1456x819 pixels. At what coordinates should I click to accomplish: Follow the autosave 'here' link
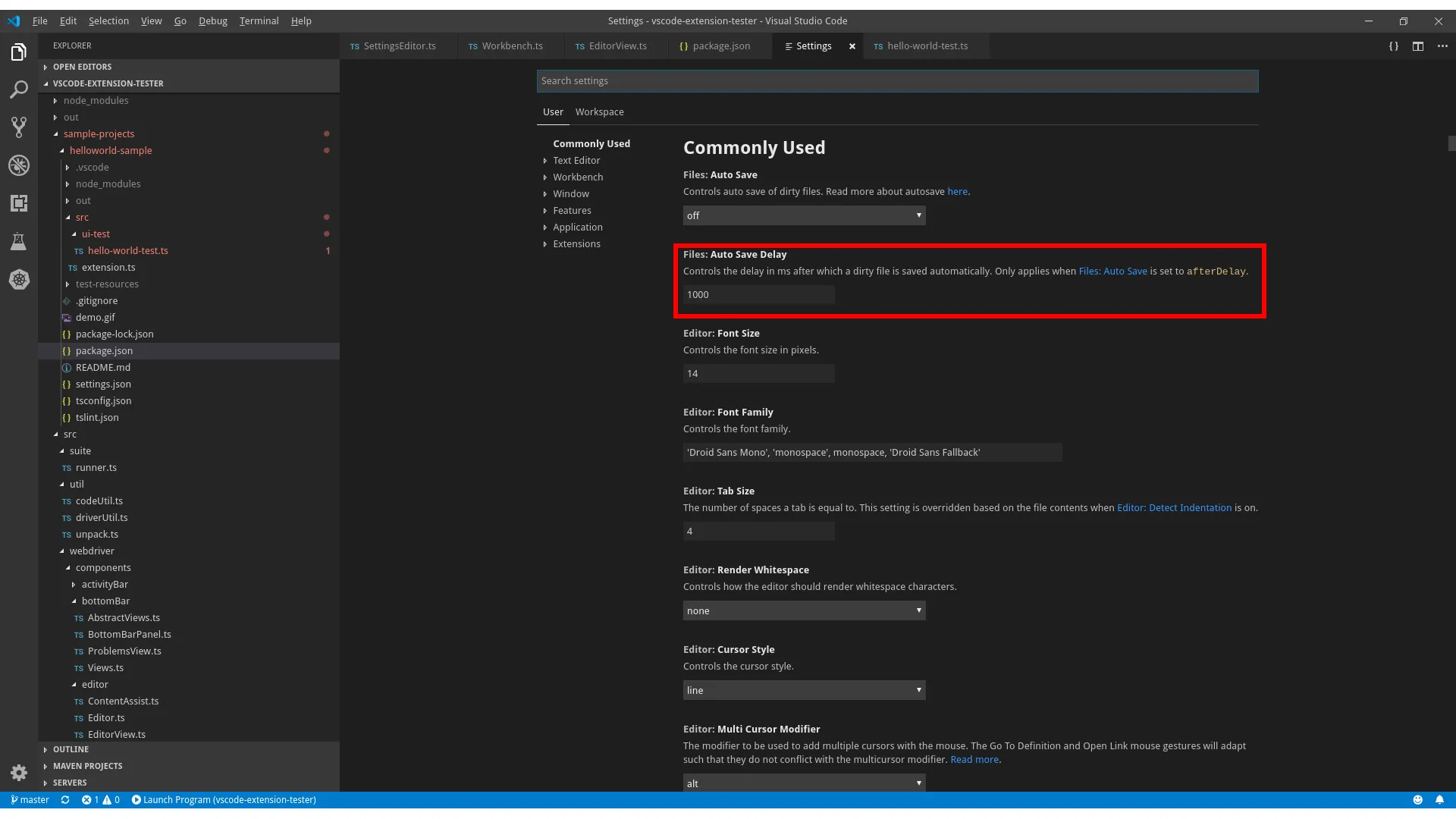coord(957,192)
